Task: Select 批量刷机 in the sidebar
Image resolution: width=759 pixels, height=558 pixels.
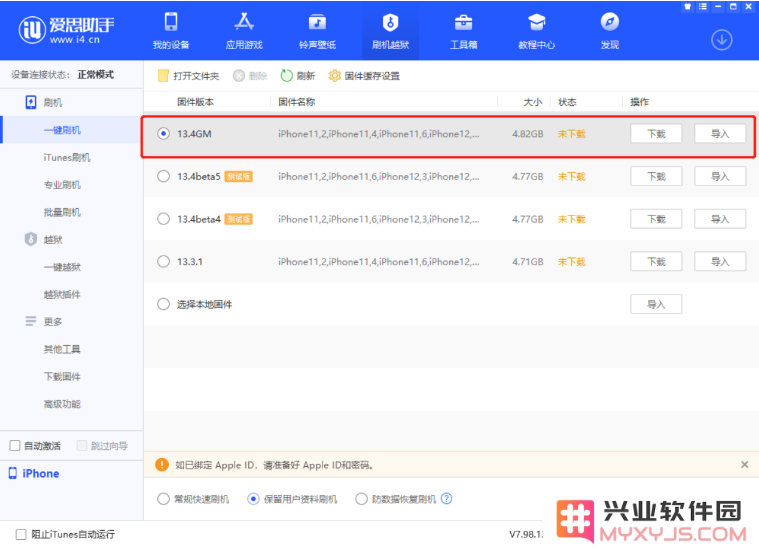Action: tap(62, 212)
